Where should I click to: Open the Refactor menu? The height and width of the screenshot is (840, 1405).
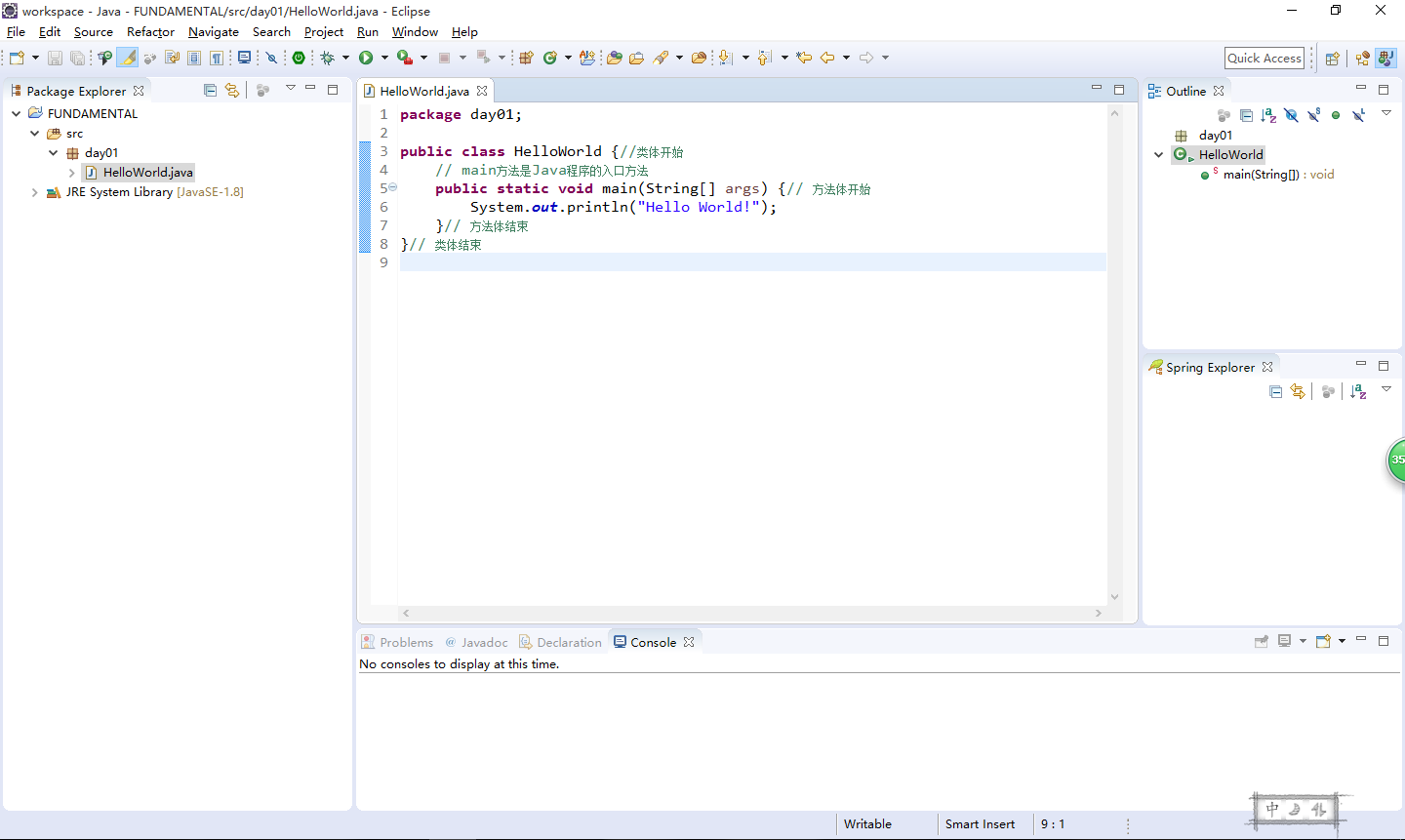pos(150,32)
